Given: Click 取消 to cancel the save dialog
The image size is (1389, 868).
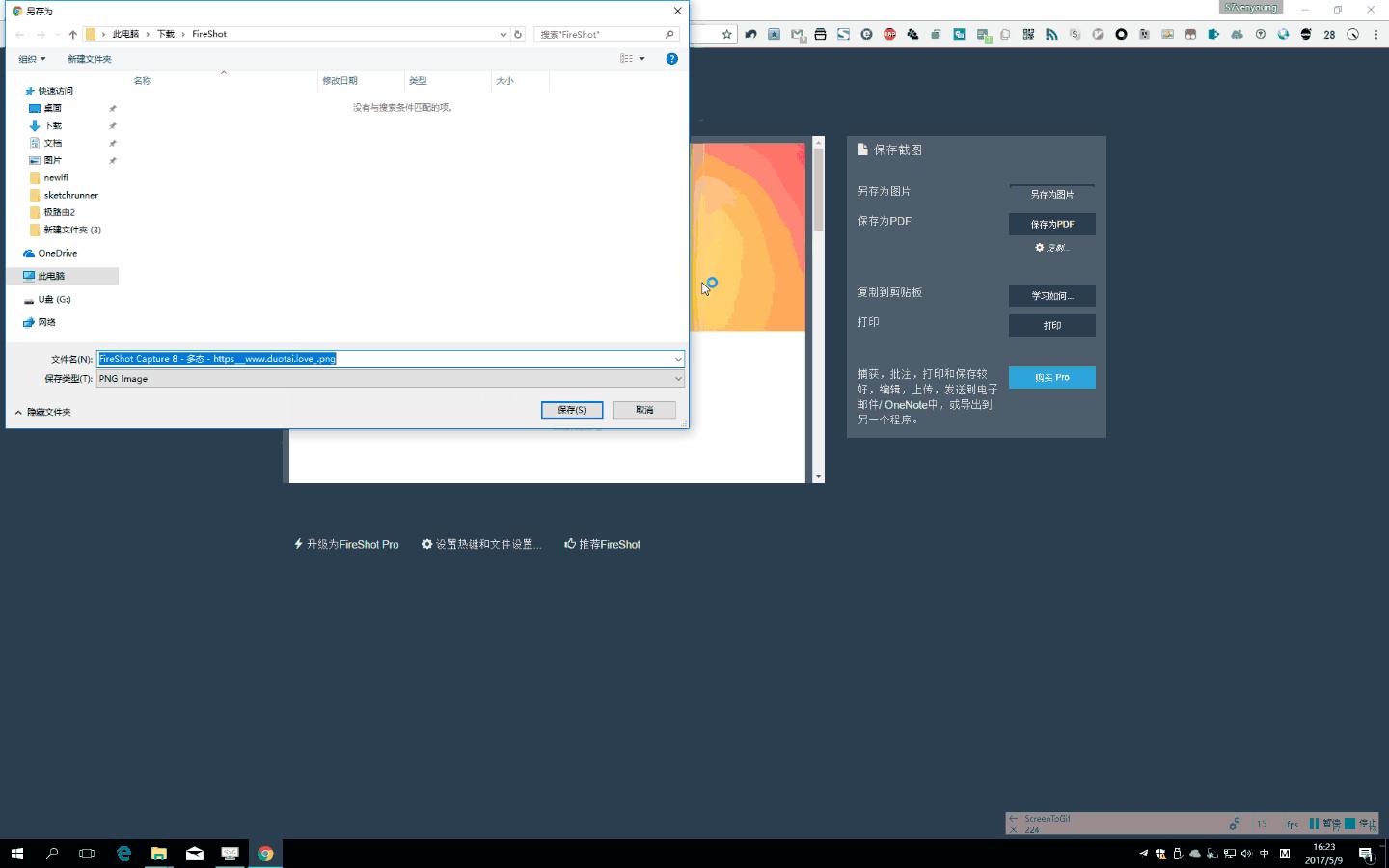Looking at the screenshot, I should point(644,410).
